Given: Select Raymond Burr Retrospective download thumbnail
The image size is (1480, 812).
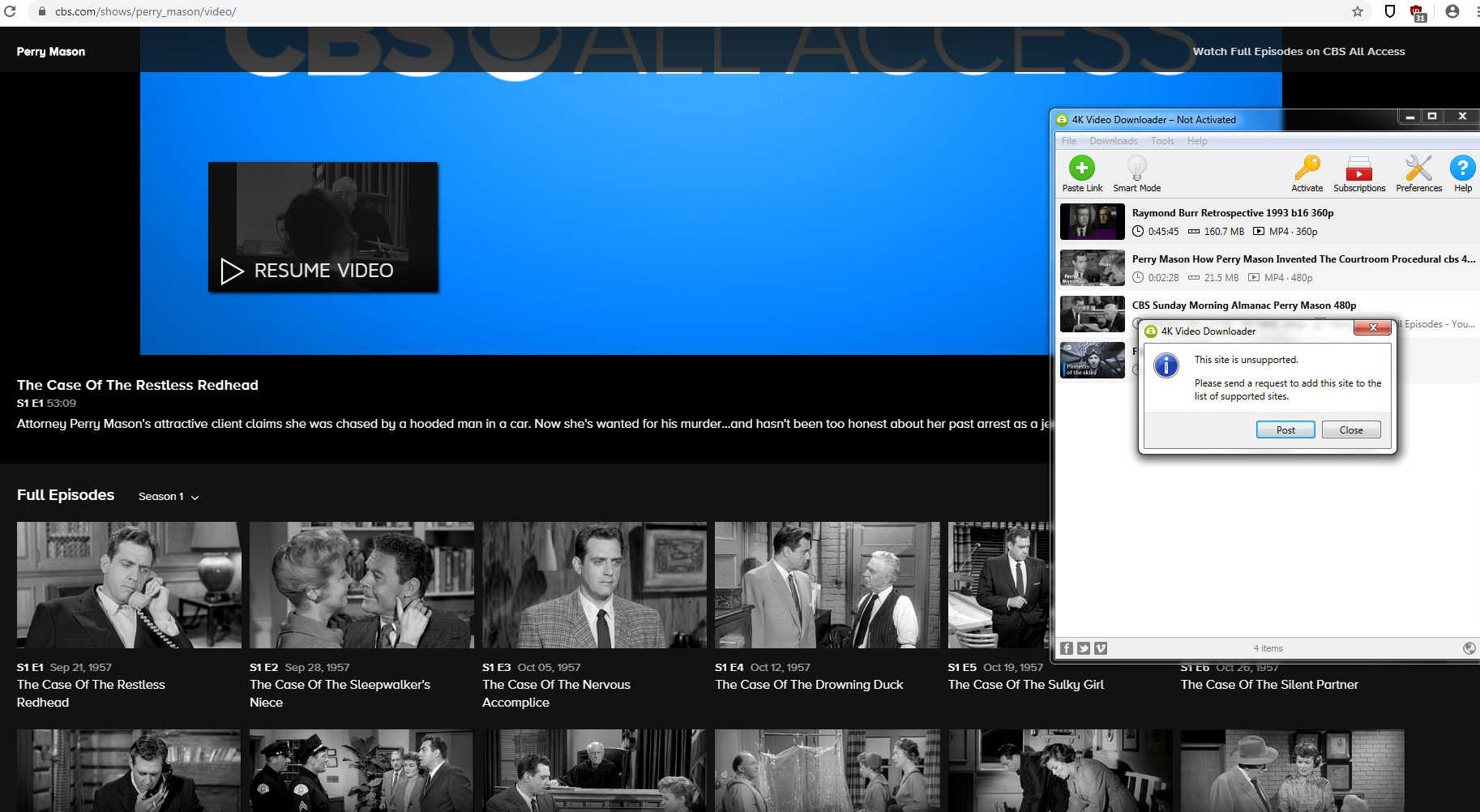Looking at the screenshot, I should pos(1092,221).
